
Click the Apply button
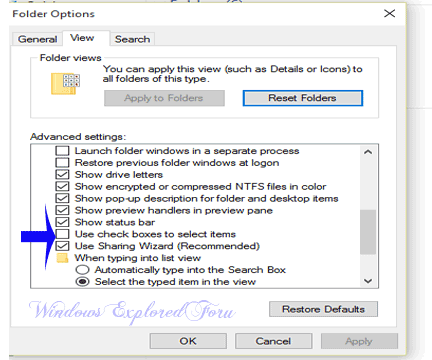pos(359,341)
